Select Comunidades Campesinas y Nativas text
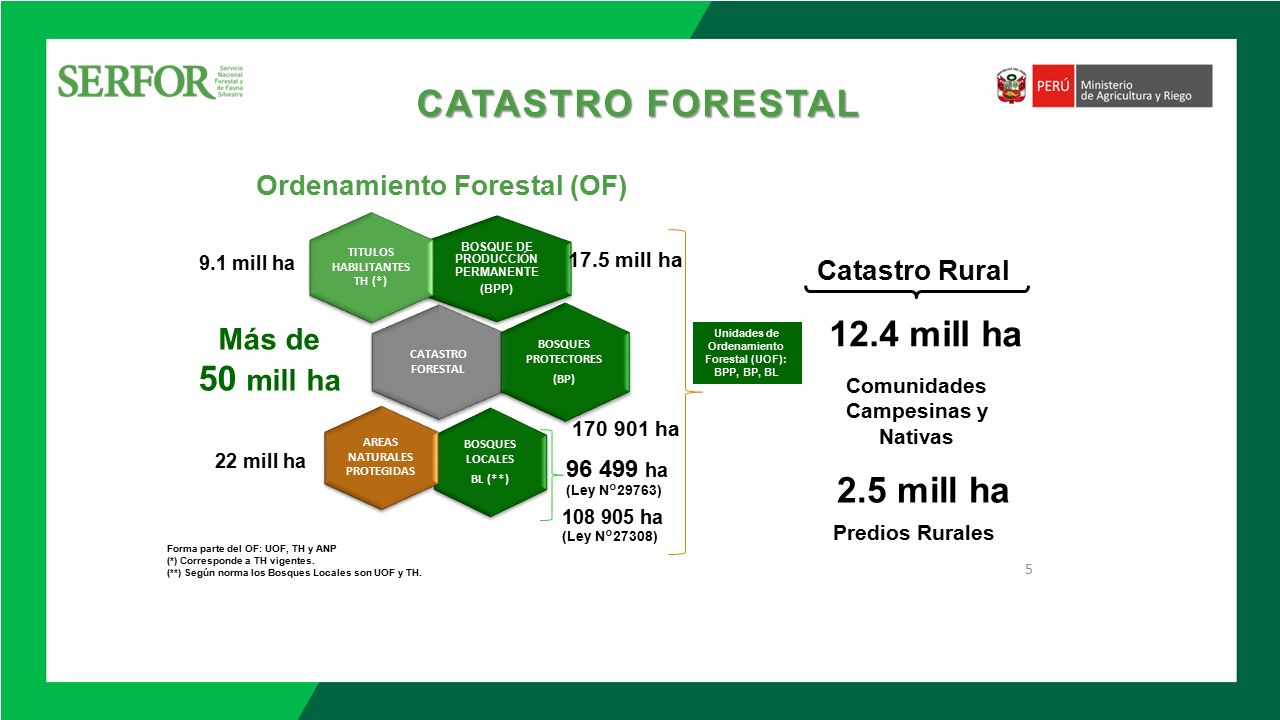This screenshot has height=720, width=1280. coord(916,411)
